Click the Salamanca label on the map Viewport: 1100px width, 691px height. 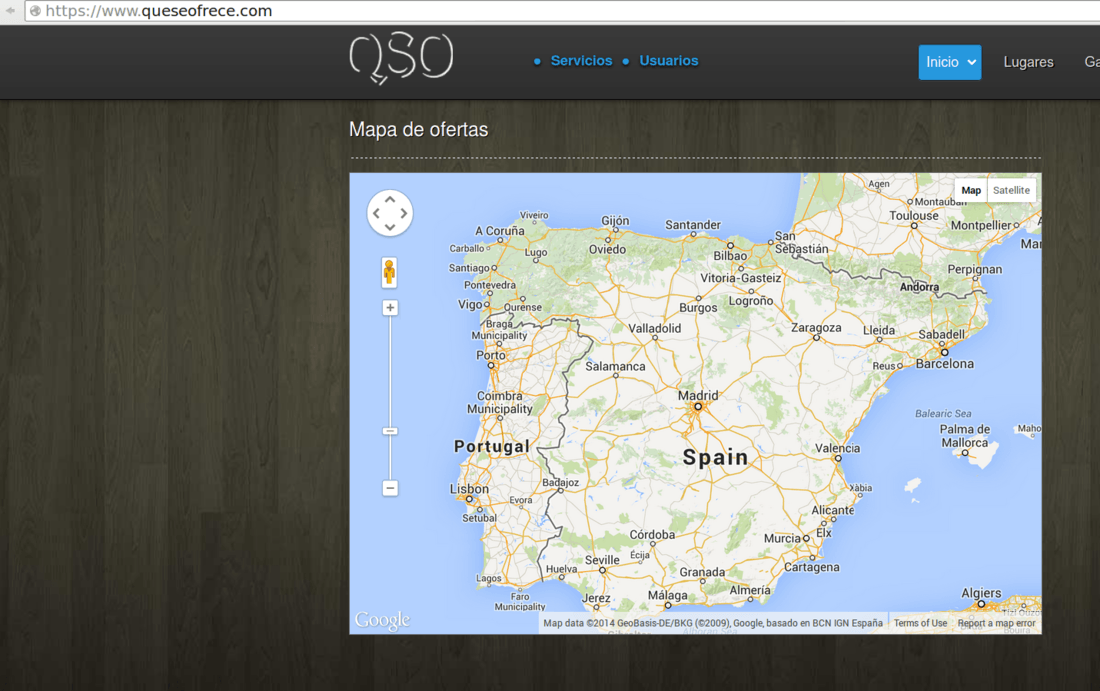click(615, 366)
